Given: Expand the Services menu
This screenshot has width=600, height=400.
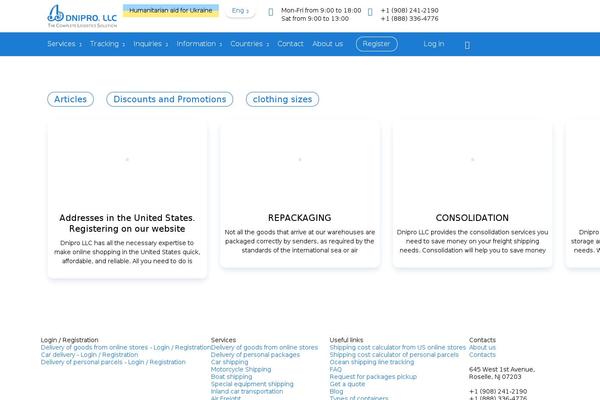Looking at the screenshot, I should point(64,44).
